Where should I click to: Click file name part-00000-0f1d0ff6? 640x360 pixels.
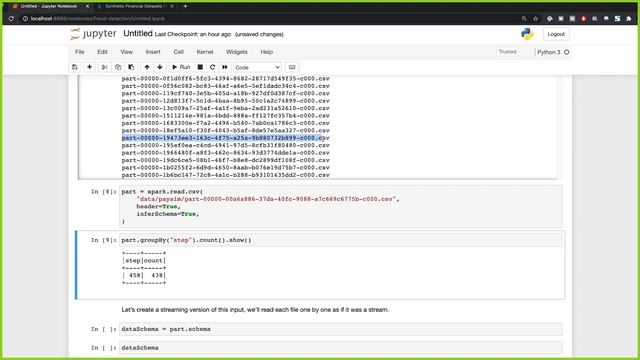click(225, 78)
